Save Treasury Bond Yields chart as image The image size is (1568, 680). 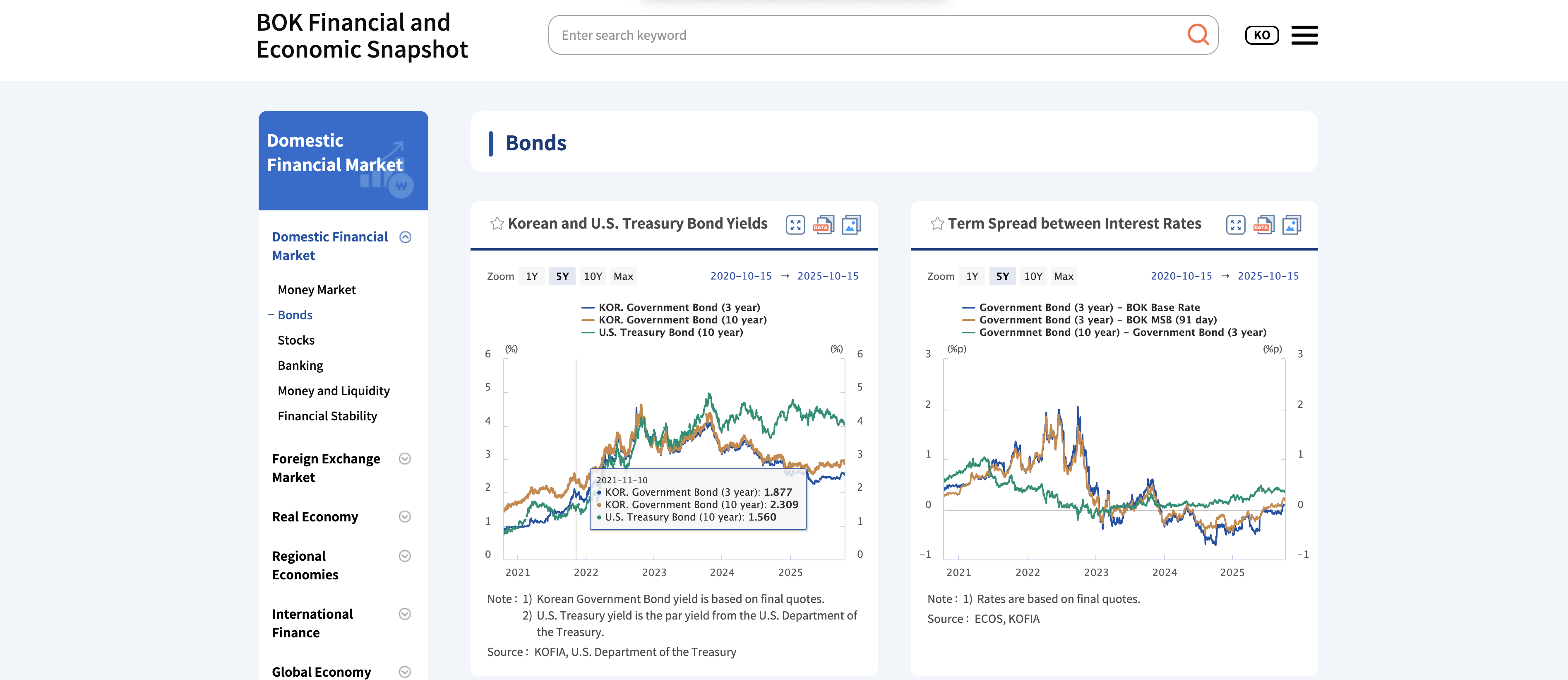click(851, 225)
